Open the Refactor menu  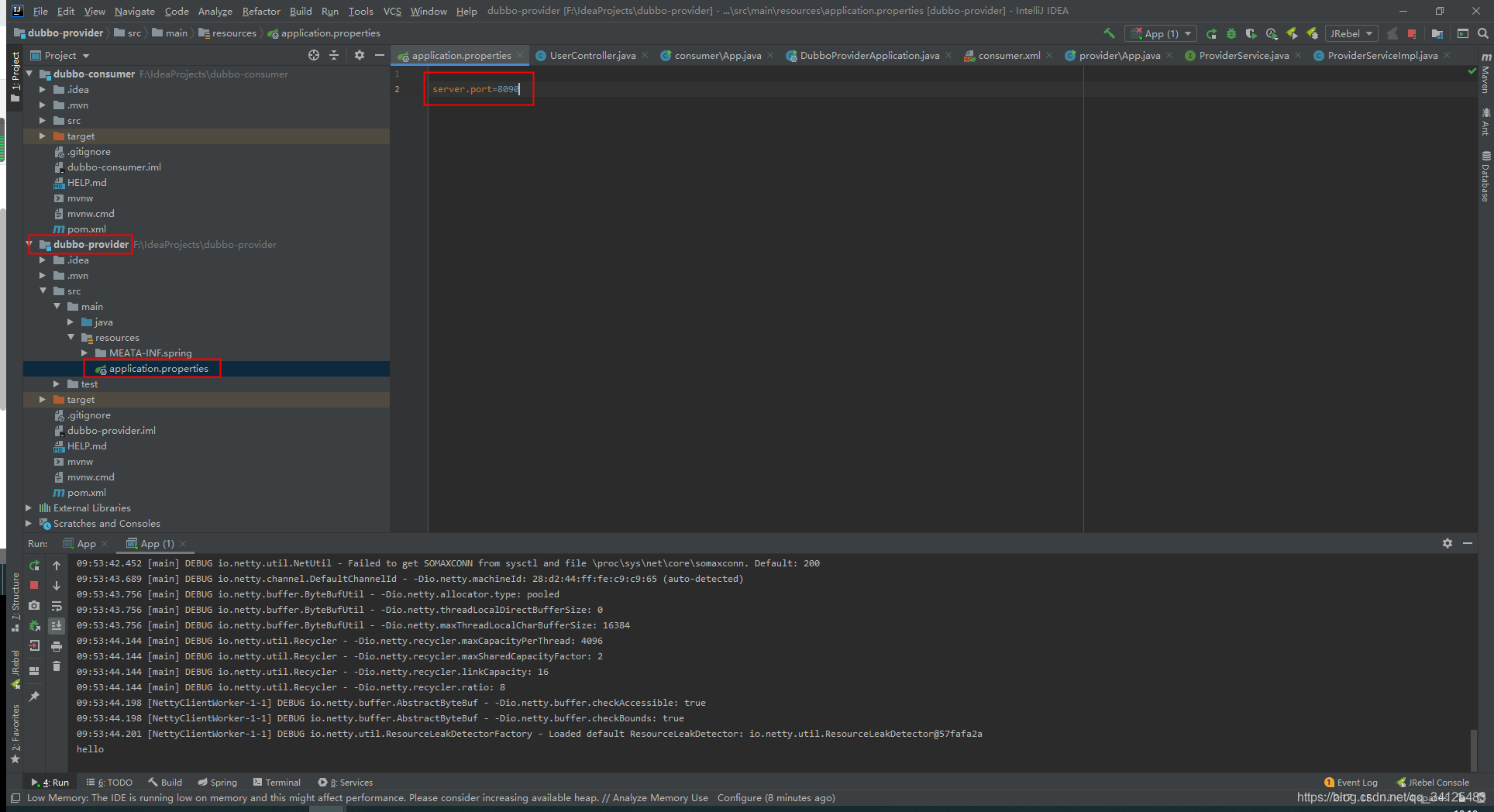click(261, 11)
